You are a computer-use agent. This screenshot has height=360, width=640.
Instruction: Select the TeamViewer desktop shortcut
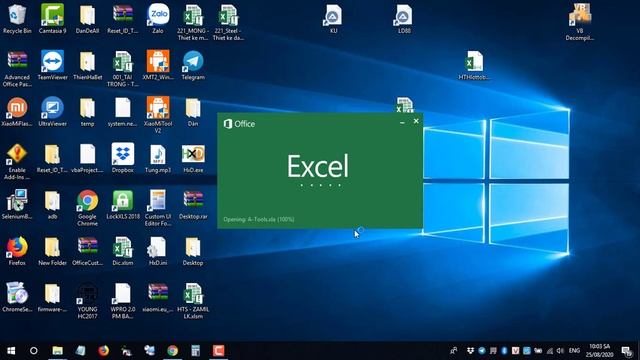tap(52, 65)
